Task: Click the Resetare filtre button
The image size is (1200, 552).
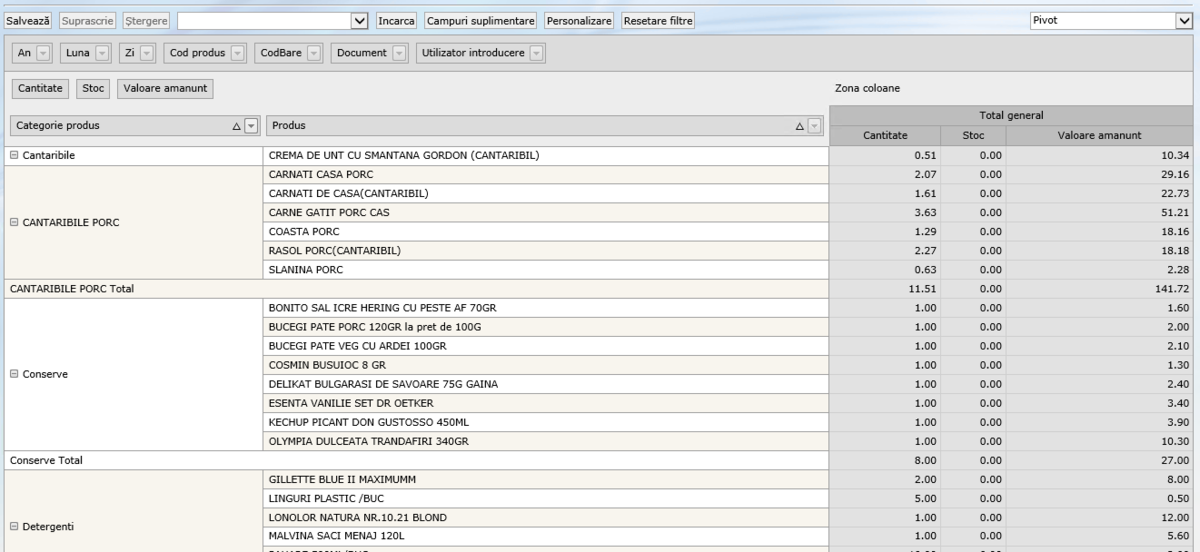Action: (x=658, y=20)
